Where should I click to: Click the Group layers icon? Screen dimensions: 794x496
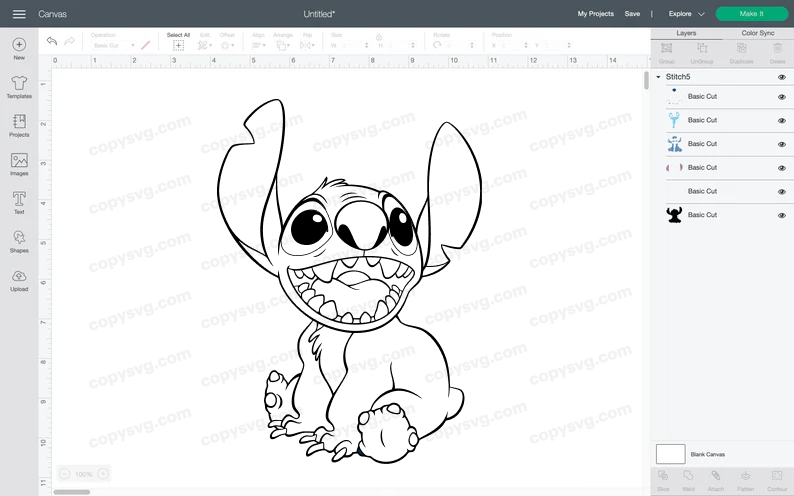click(666, 48)
